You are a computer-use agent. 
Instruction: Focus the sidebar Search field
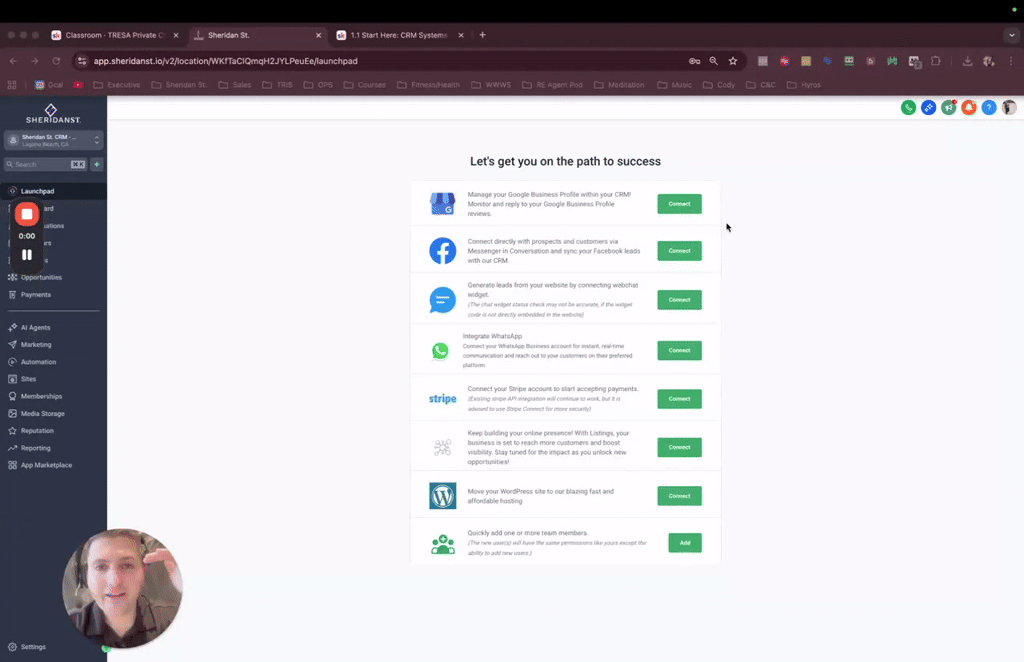[45, 165]
